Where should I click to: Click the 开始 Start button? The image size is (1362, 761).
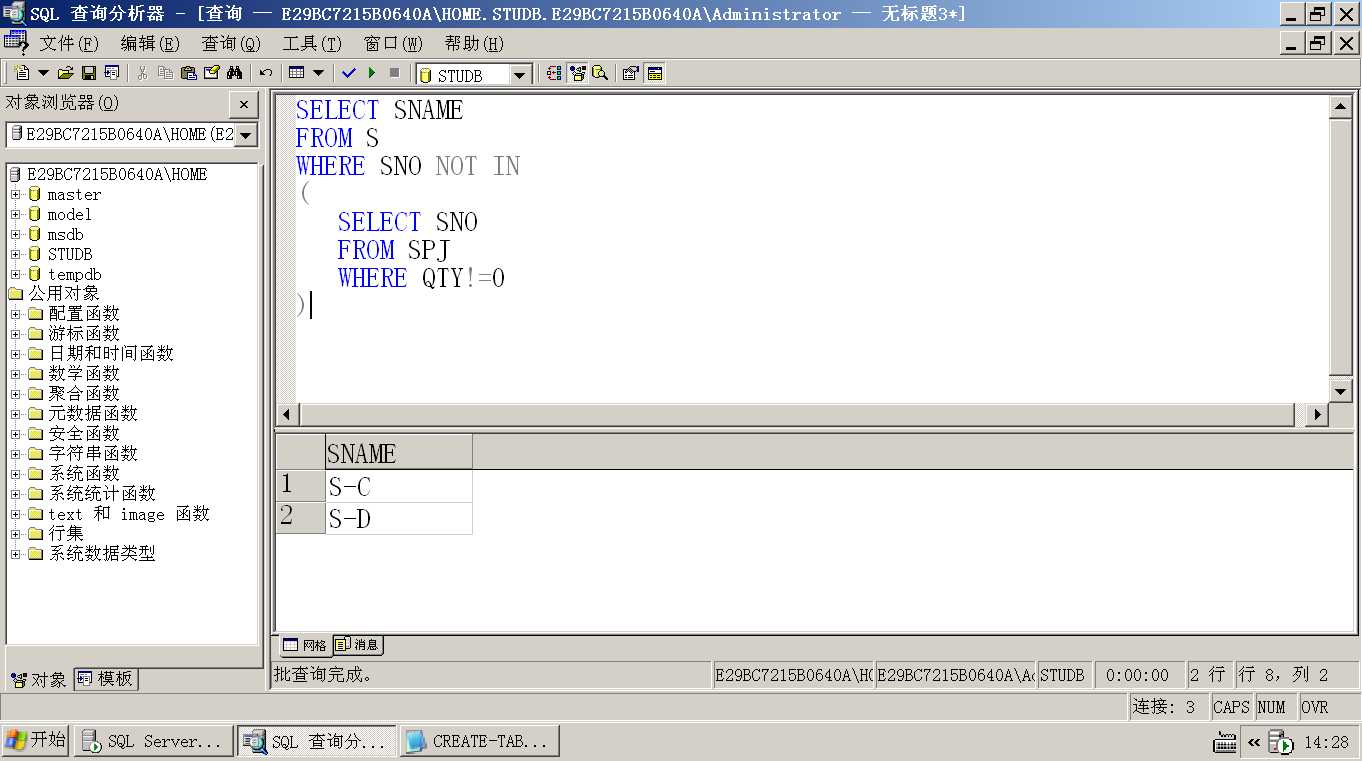click(x=36, y=740)
